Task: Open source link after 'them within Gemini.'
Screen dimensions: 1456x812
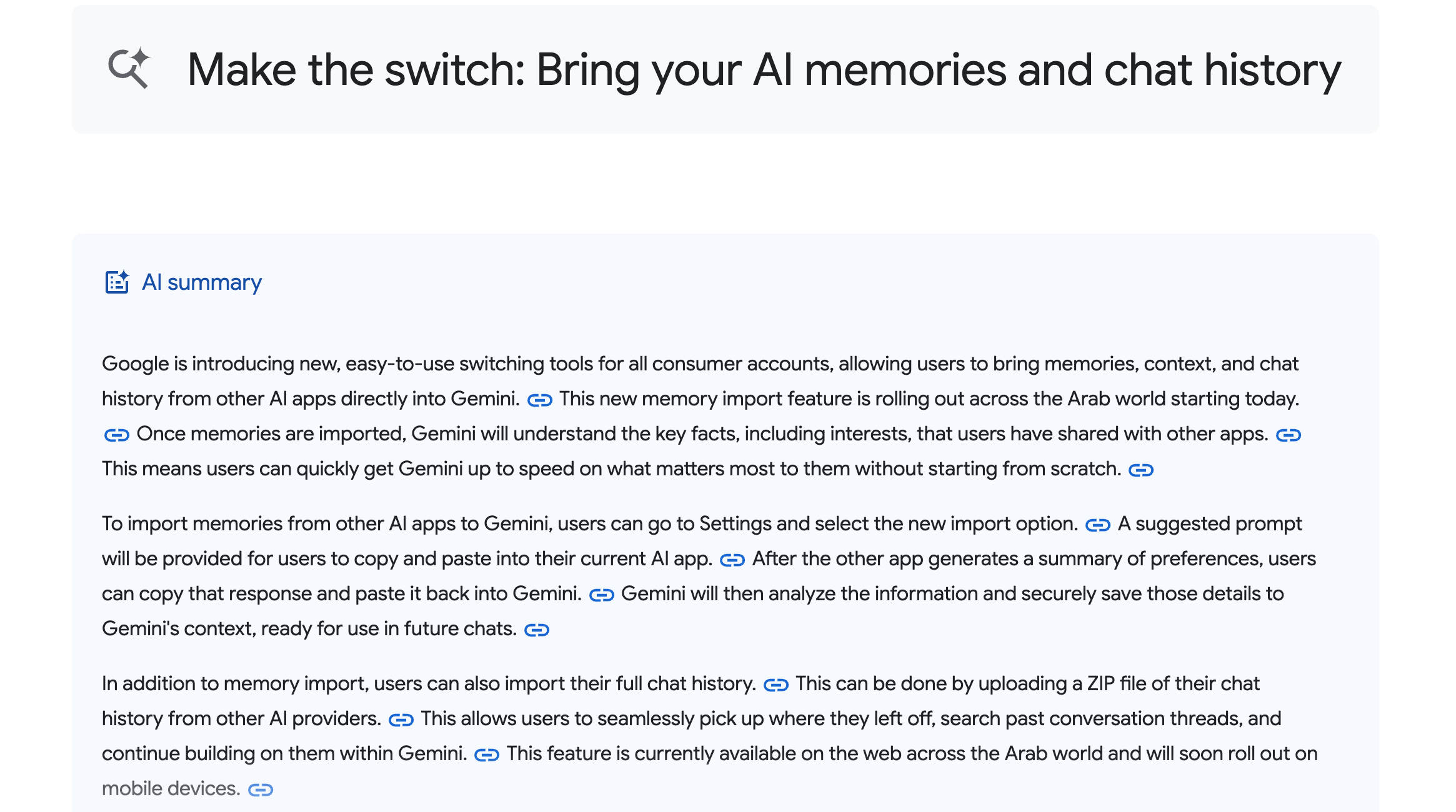Action: (487, 755)
